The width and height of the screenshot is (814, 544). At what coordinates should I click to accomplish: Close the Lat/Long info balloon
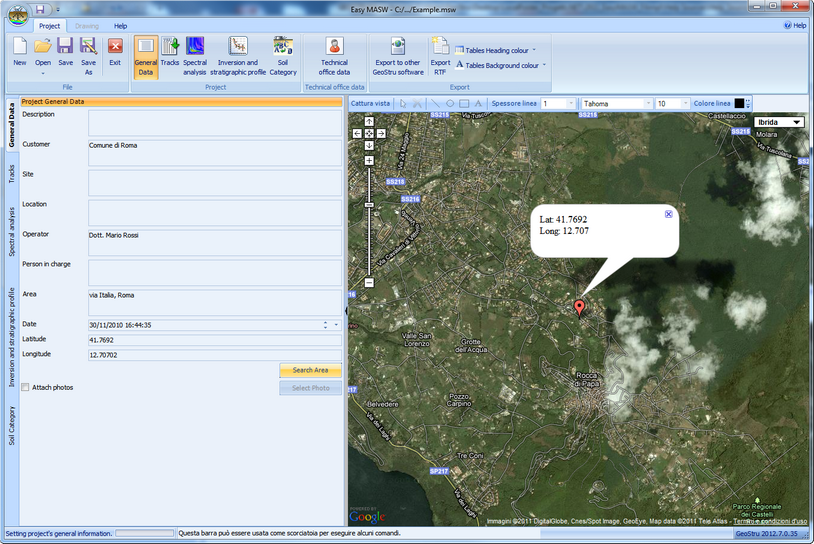pos(669,214)
